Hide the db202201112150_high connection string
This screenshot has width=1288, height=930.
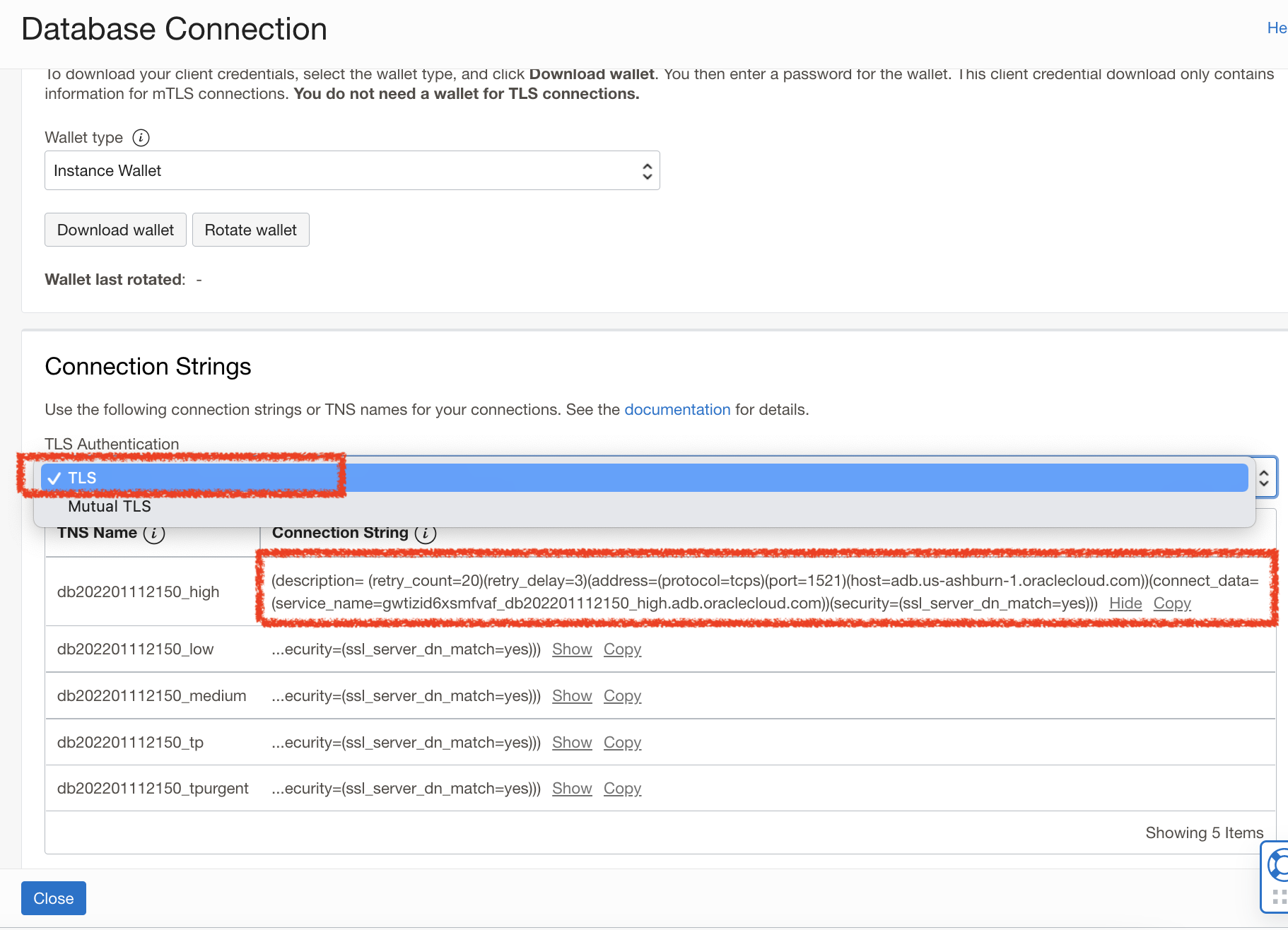coord(1125,604)
